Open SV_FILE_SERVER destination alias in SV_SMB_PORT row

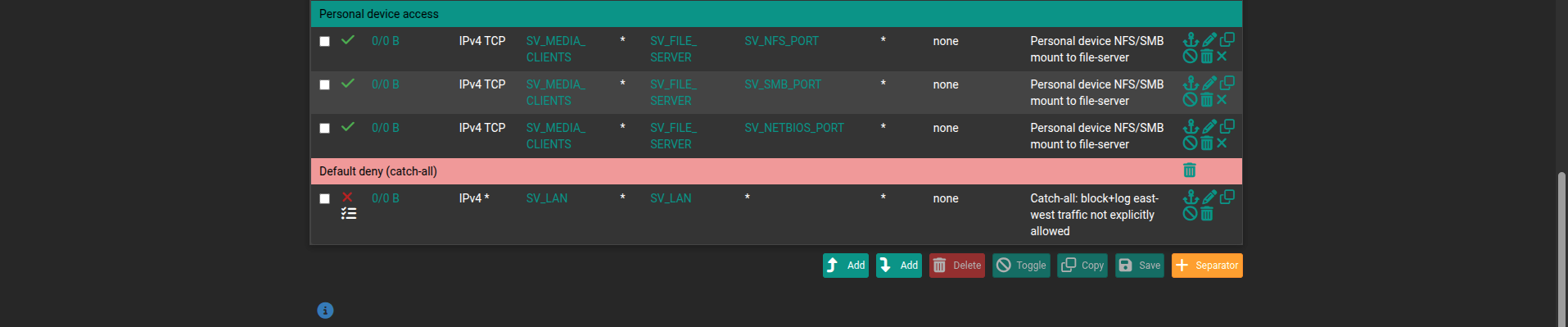pyautogui.click(x=673, y=93)
